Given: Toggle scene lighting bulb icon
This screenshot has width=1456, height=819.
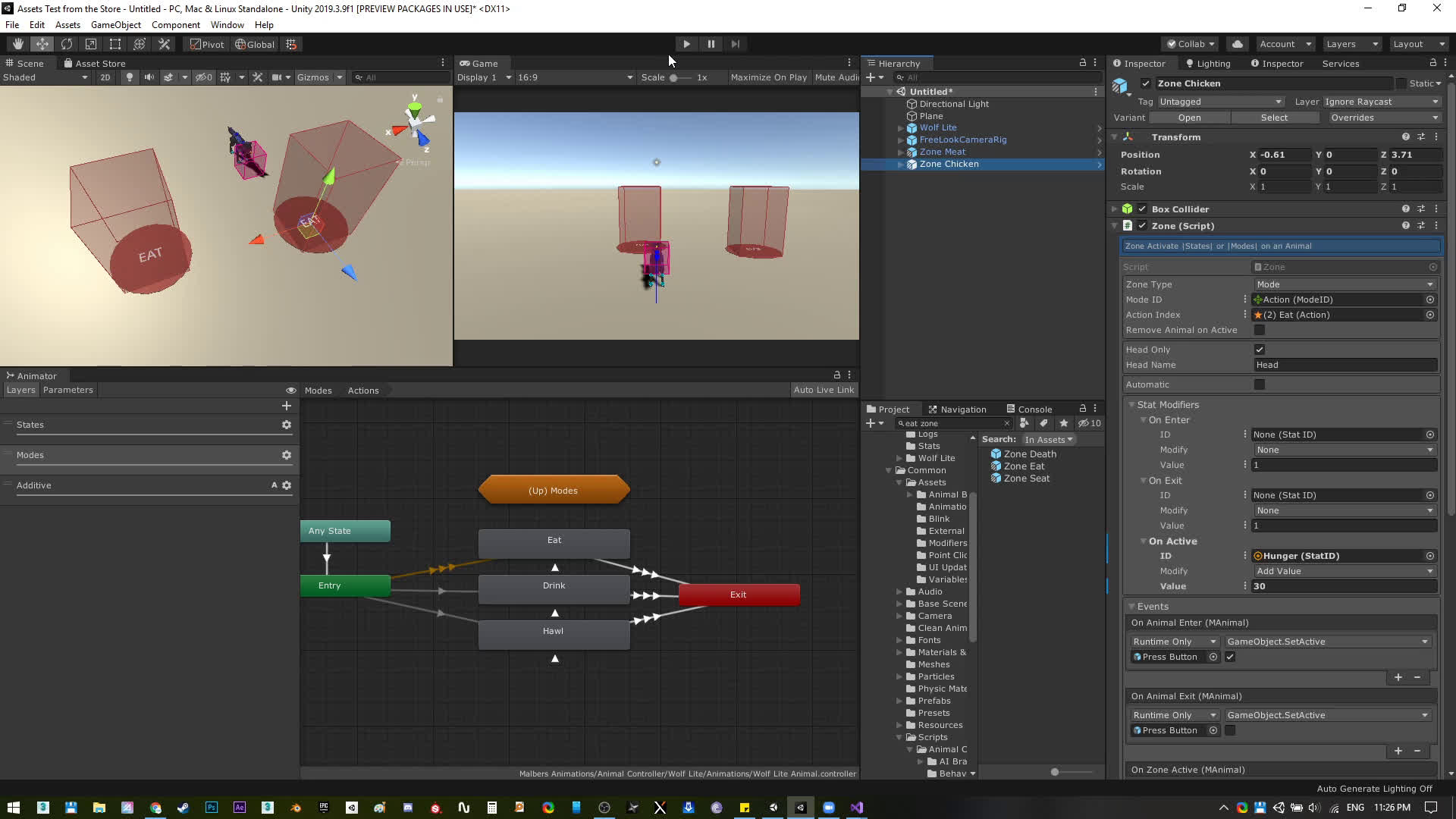Looking at the screenshot, I should pos(130,77).
